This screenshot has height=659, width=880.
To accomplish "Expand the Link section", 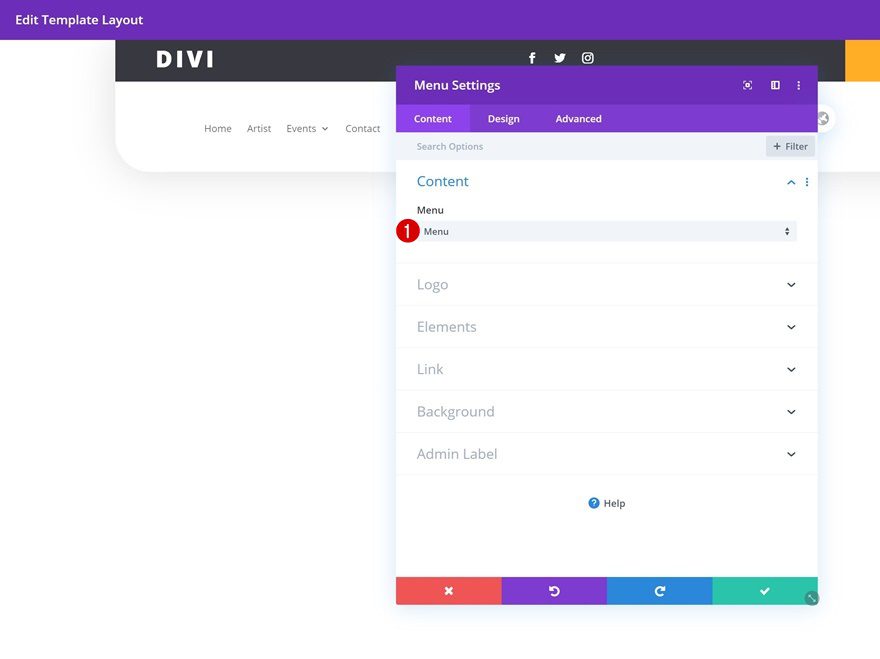I will [x=607, y=369].
